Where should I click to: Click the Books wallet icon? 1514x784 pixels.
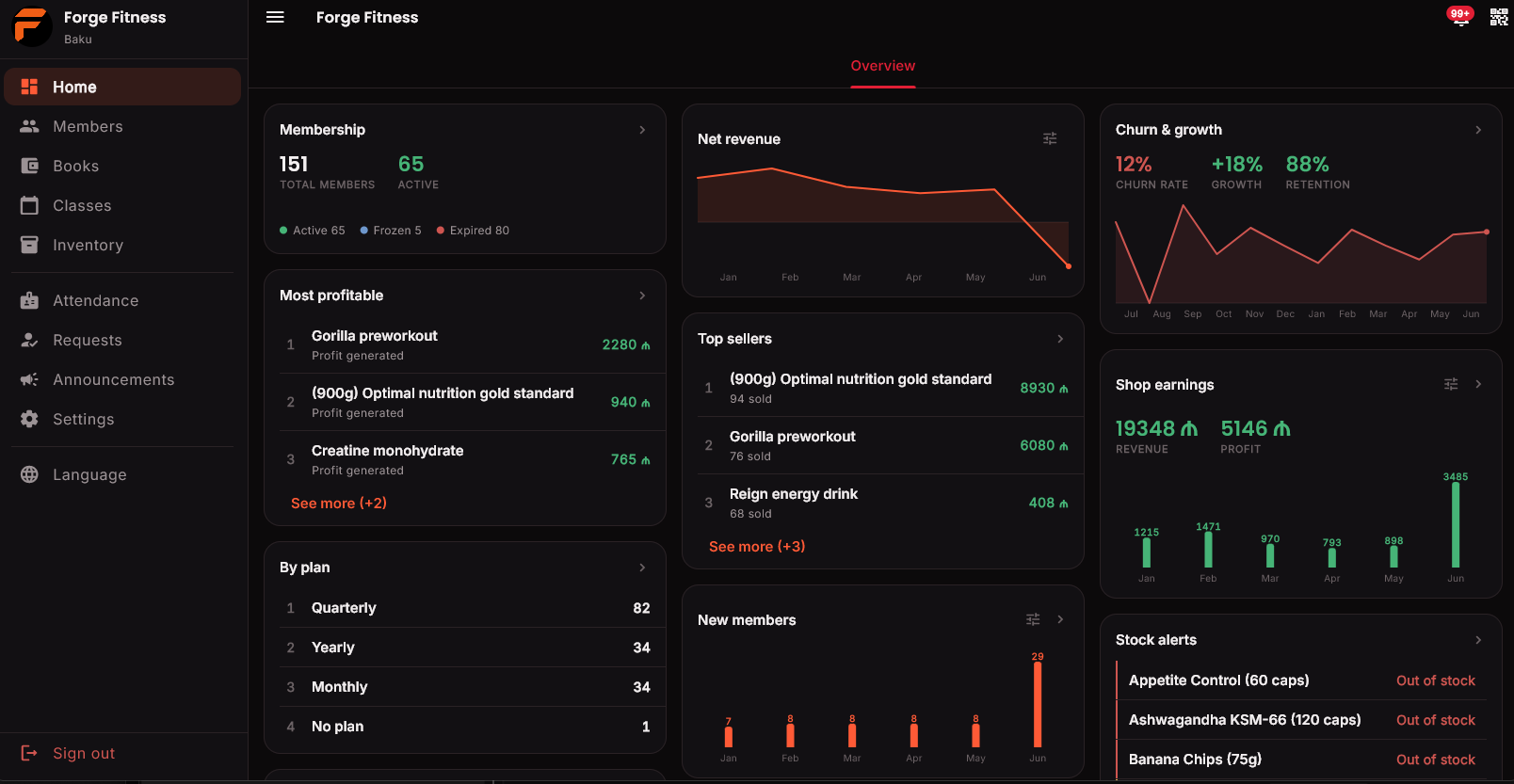click(29, 166)
